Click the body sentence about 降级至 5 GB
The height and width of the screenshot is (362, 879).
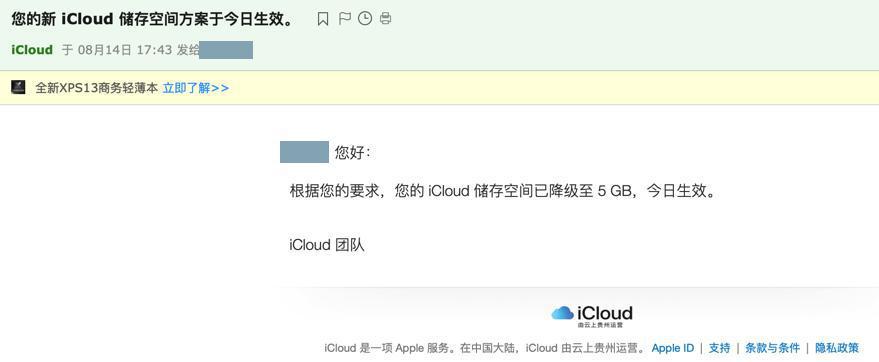coord(503,191)
